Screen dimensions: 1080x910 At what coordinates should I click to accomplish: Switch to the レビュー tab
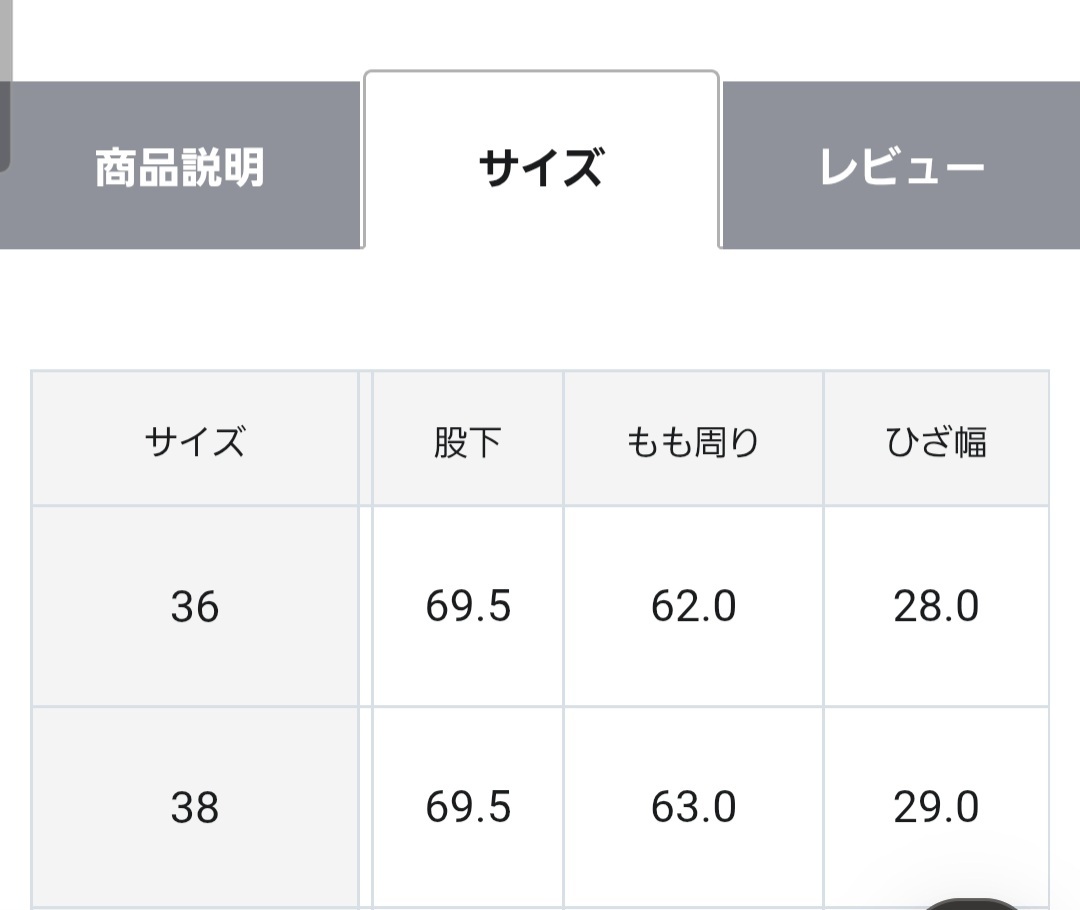901,167
